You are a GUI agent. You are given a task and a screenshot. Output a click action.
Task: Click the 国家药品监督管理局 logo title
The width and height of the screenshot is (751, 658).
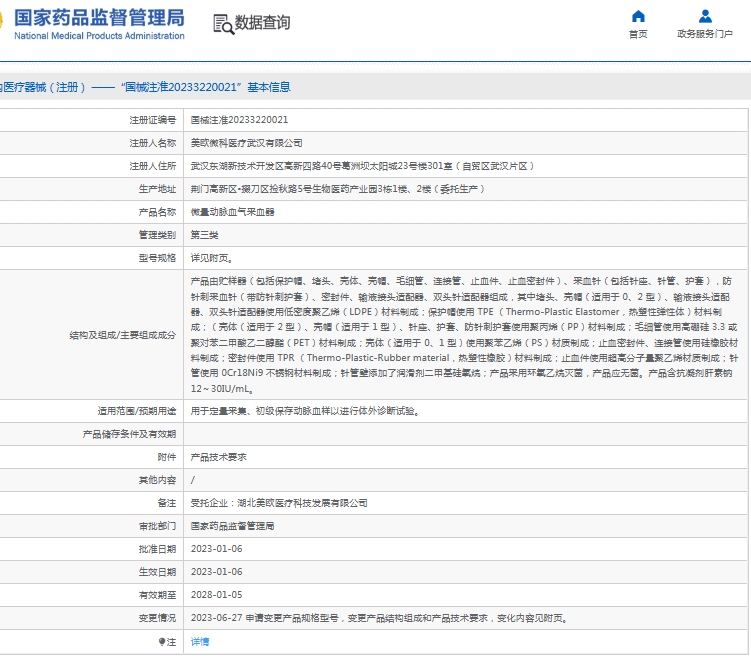(x=99, y=18)
